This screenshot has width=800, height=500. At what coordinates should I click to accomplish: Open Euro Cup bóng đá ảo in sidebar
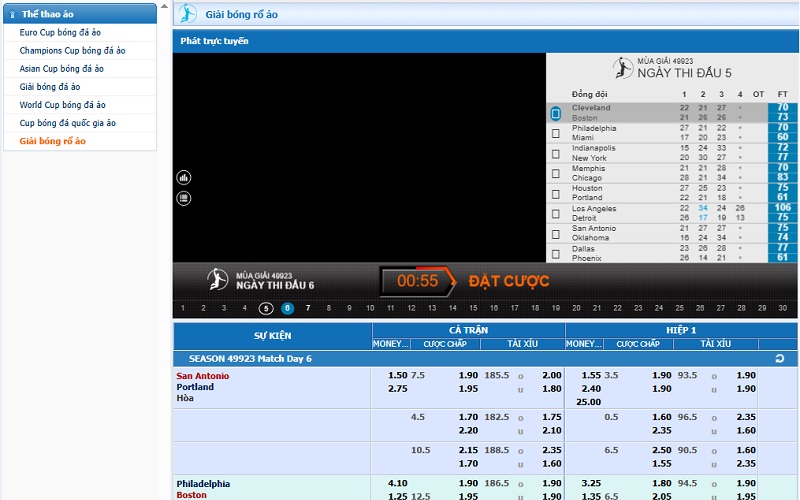tap(60, 33)
